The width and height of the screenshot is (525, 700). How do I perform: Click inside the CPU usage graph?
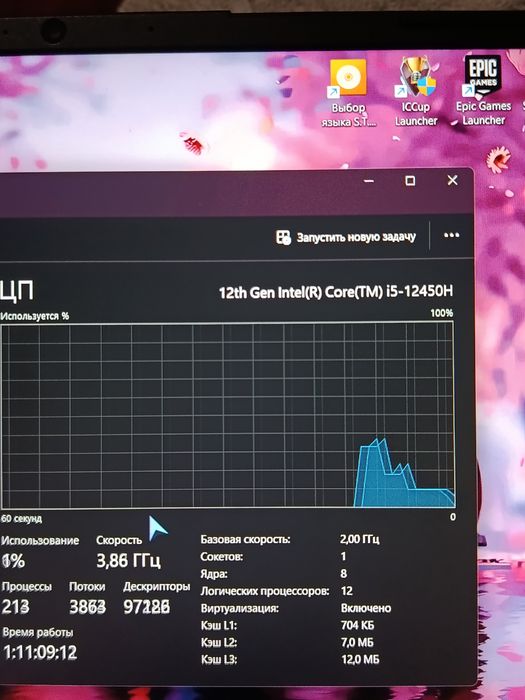coord(227,415)
